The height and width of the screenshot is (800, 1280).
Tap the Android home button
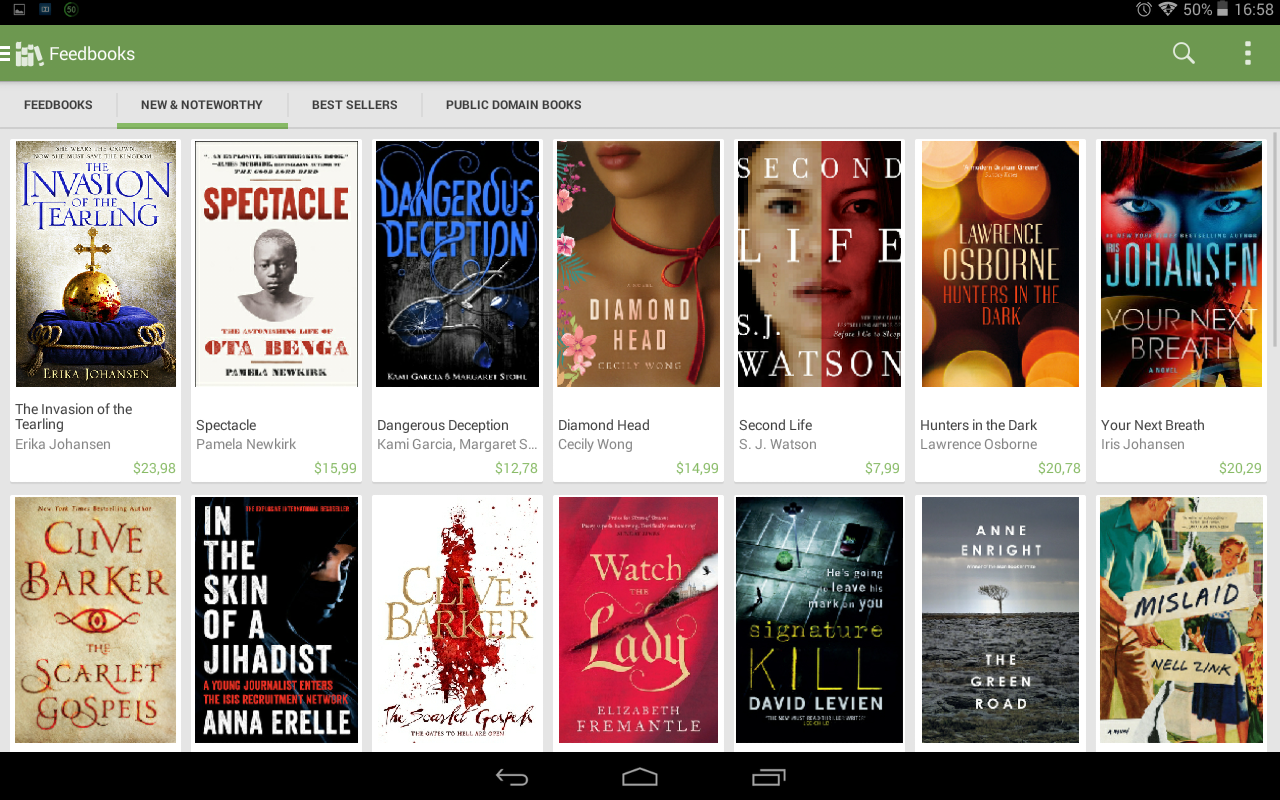(640, 777)
